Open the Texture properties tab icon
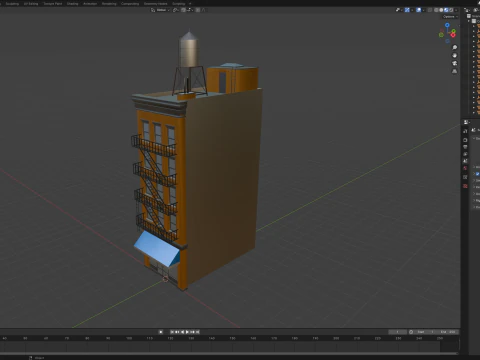This screenshot has height=360, width=480. pyautogui.click(x=465, y=186)
